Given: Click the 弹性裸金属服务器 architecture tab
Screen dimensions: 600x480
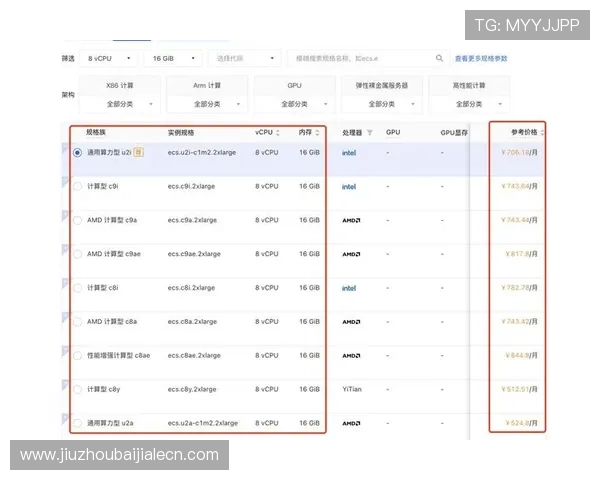Looking at the screenshot, I should click(382, 85).
